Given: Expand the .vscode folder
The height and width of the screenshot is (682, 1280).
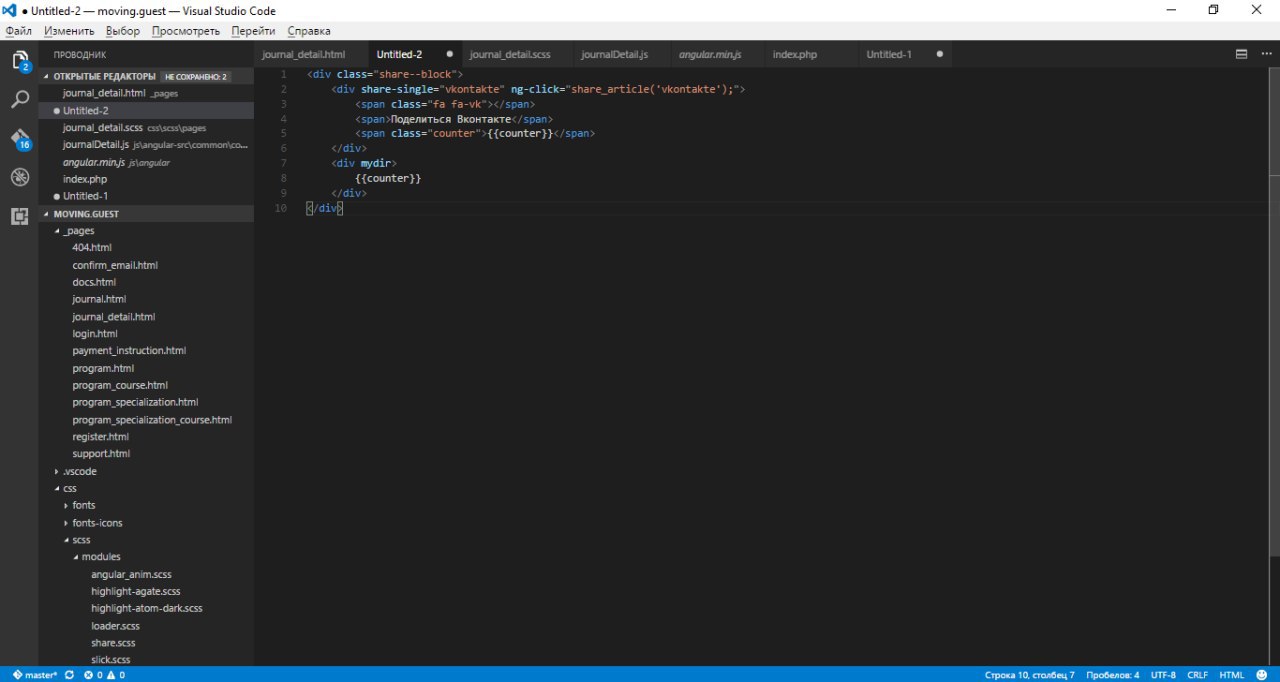Looking at the screenshot, I should 79,471.
